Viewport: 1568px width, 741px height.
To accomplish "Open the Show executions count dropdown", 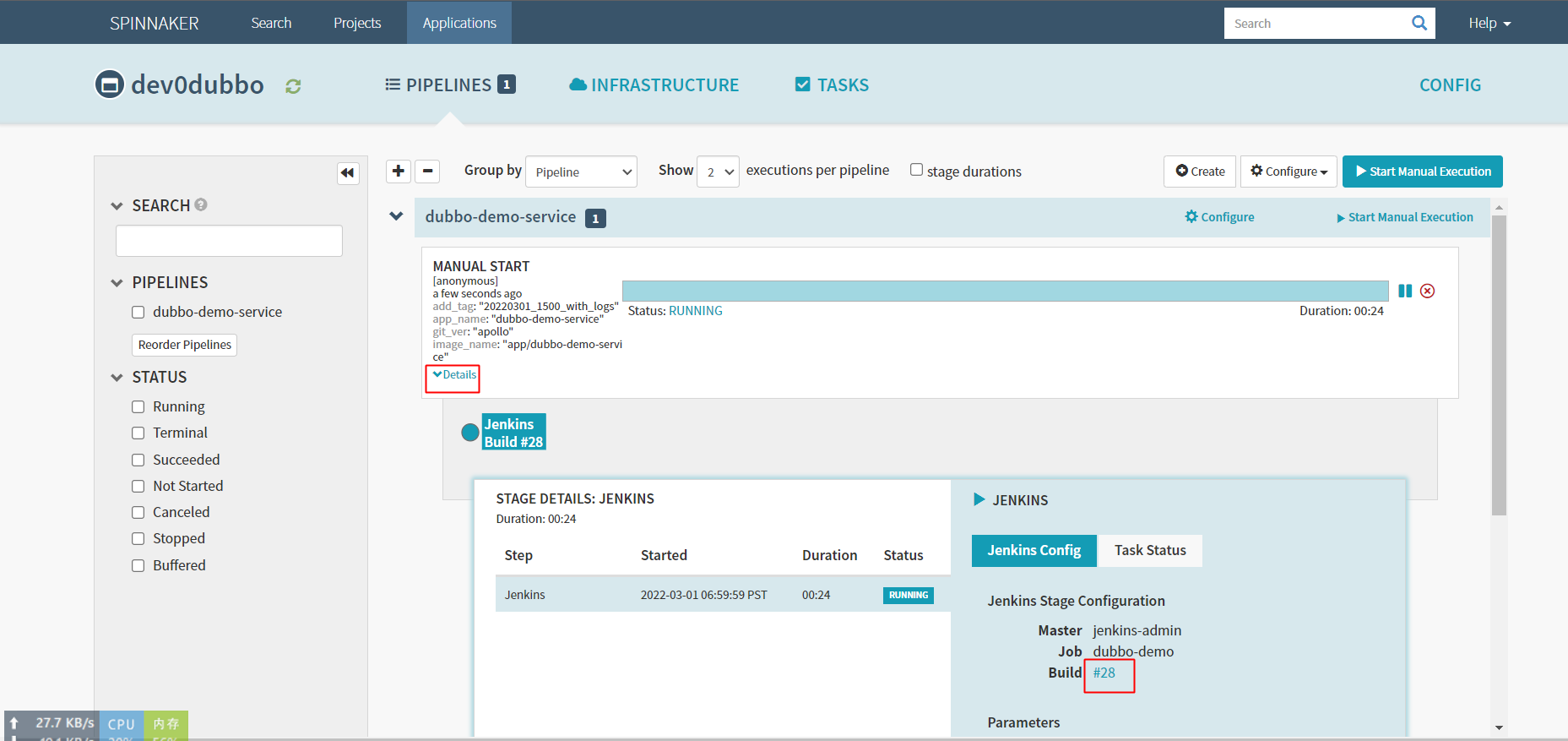I will (x=718, y=172).
